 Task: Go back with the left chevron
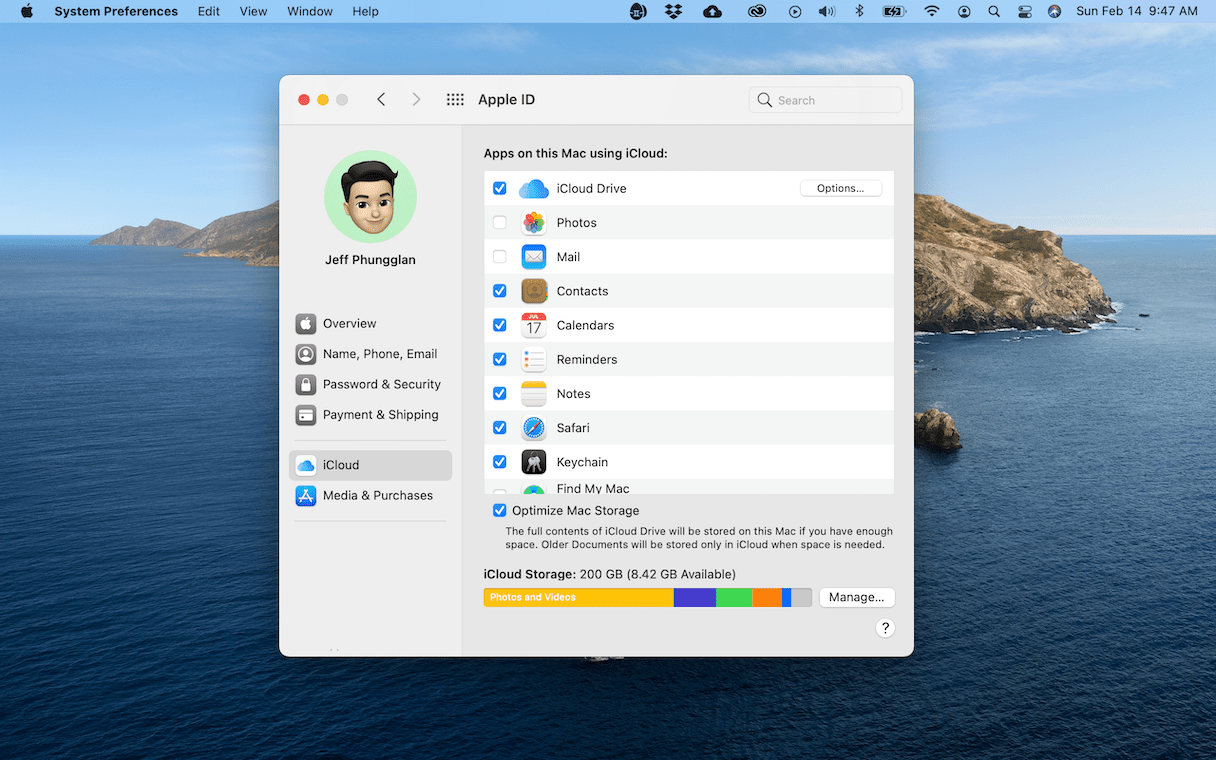381,100
